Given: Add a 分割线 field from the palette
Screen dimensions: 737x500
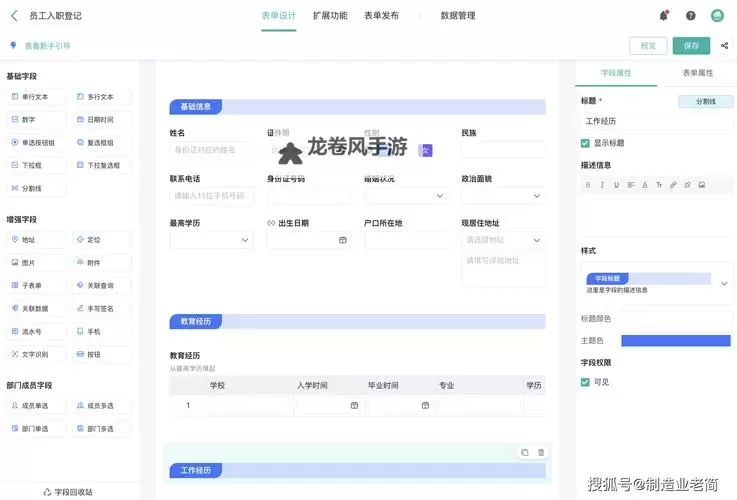Looking at the screenshot, I should tap(36, 188).
